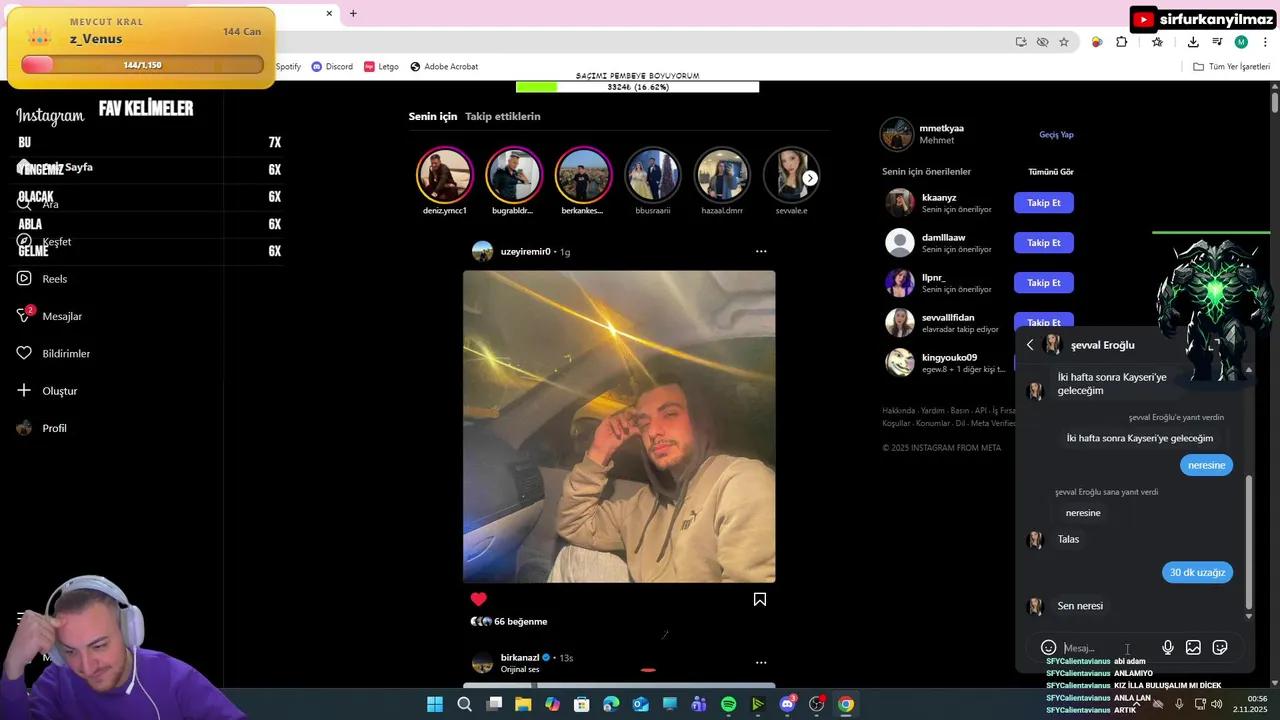Click Tümünü Gör for all suggestions
The image size is (1280, 720).
(1051, 172)
